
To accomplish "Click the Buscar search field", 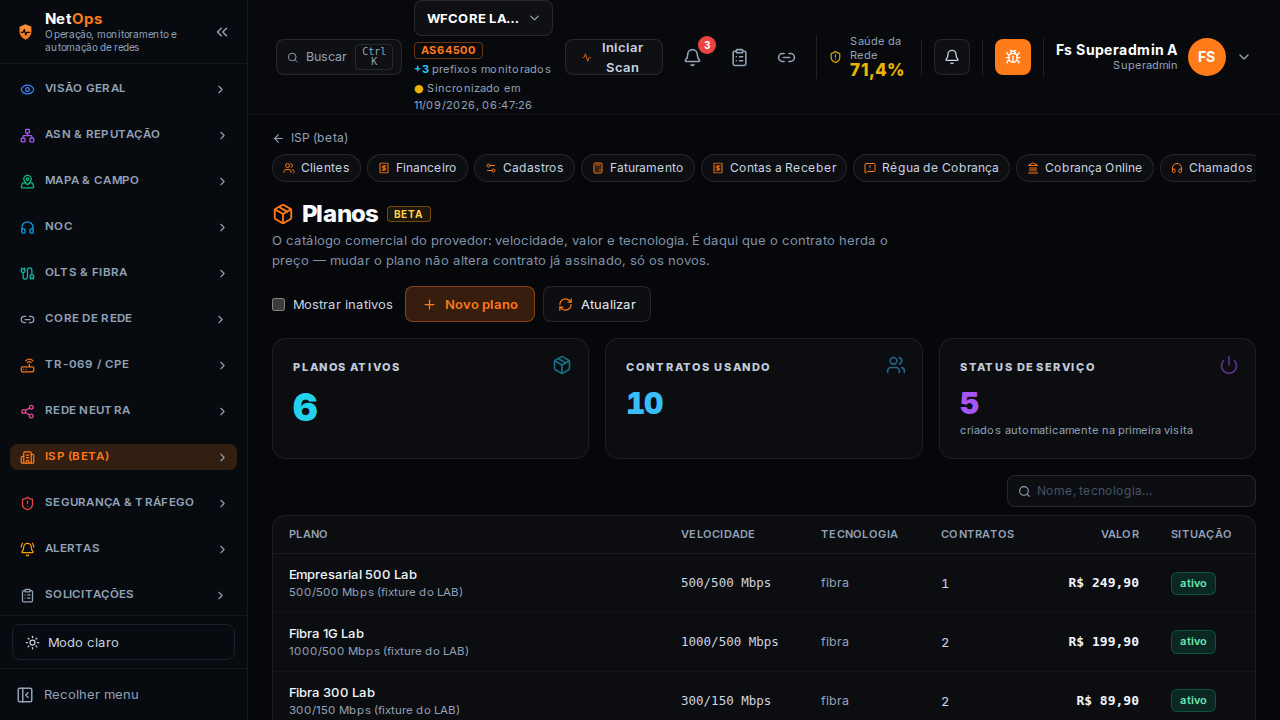I will (338, 57).
